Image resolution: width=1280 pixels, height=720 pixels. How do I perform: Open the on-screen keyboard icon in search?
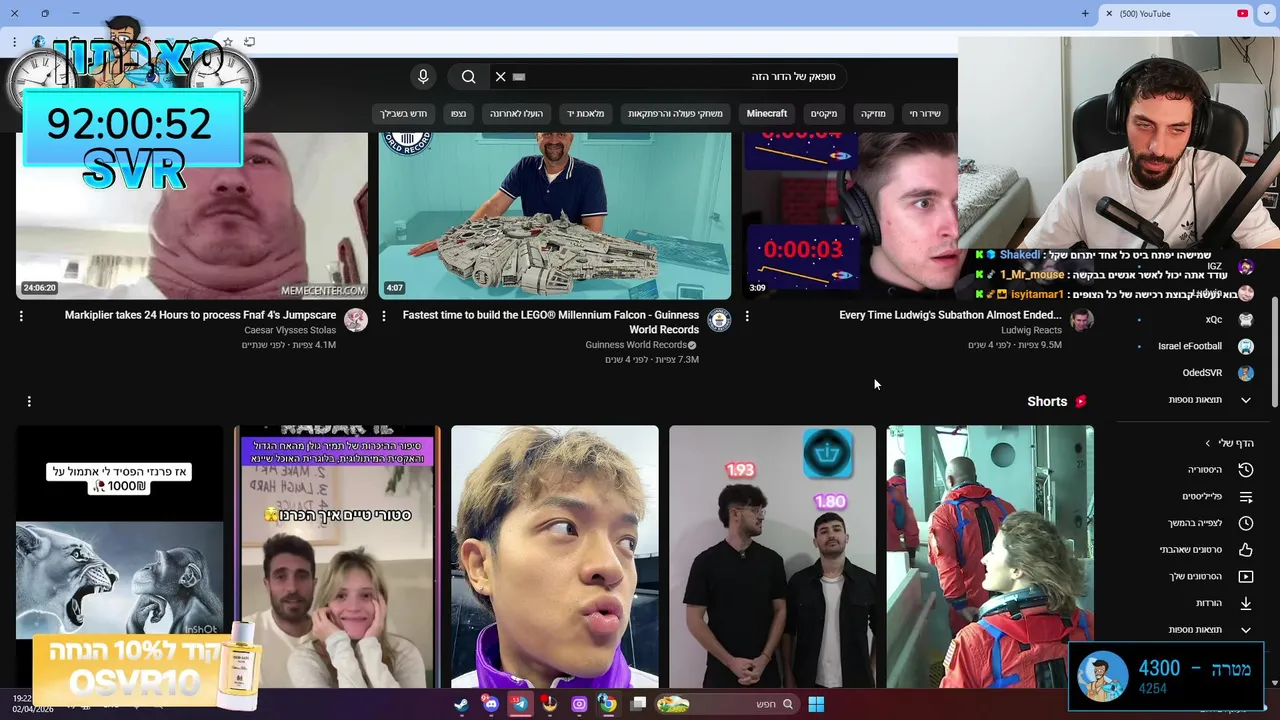(519, 77)
